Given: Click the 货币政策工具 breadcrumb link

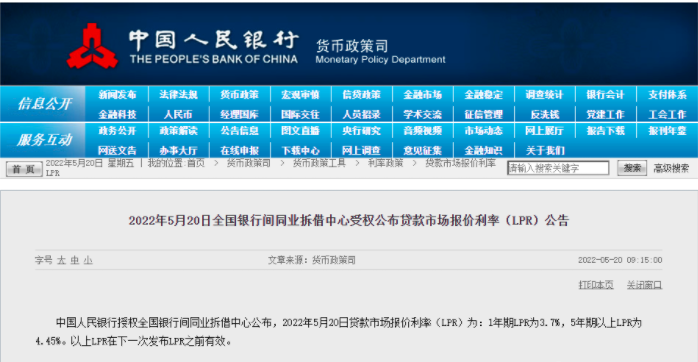Looking at the screenshot, I should (x=319, y=163).
